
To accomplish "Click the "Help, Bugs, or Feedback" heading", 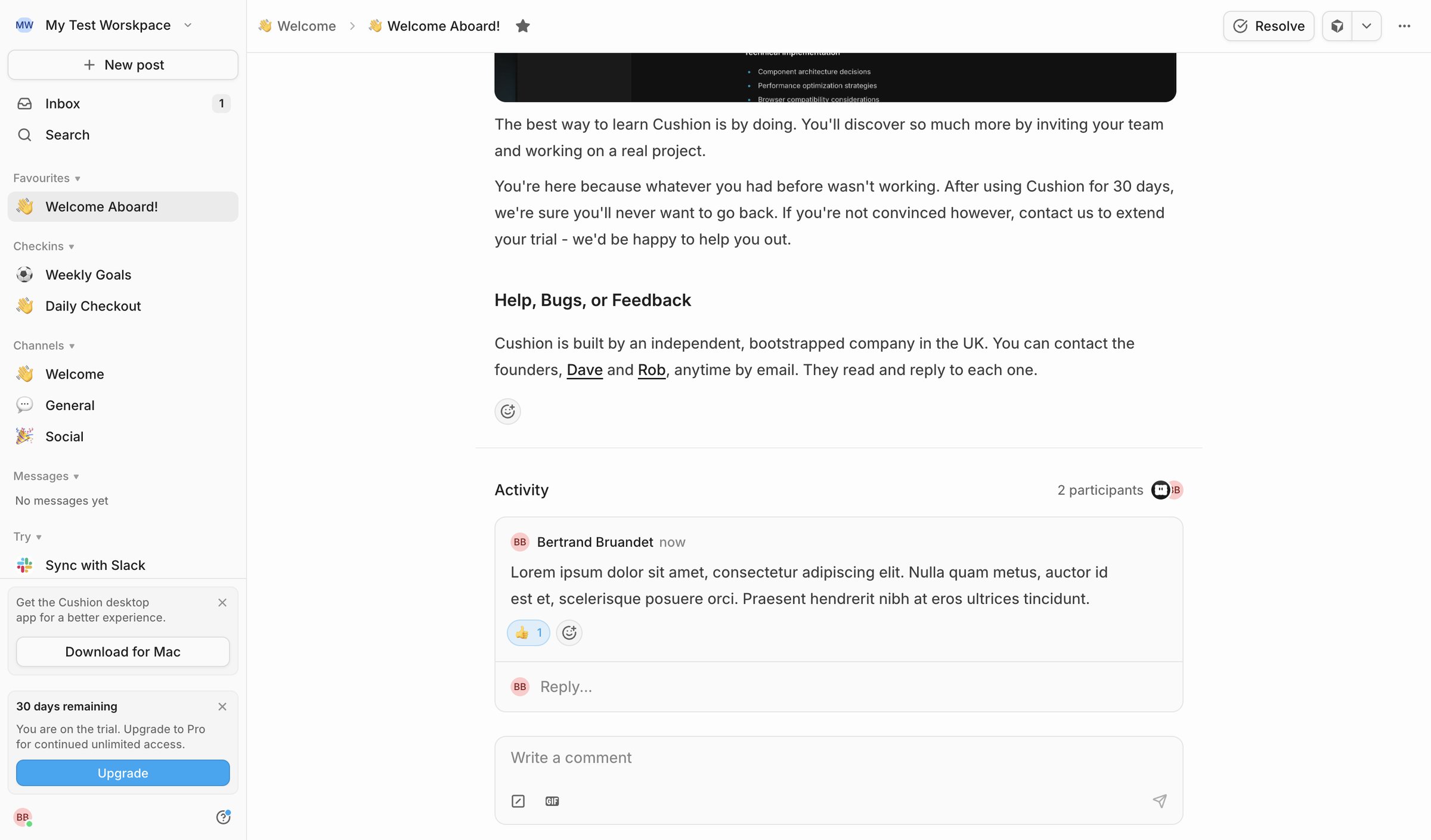I will 593,300.
